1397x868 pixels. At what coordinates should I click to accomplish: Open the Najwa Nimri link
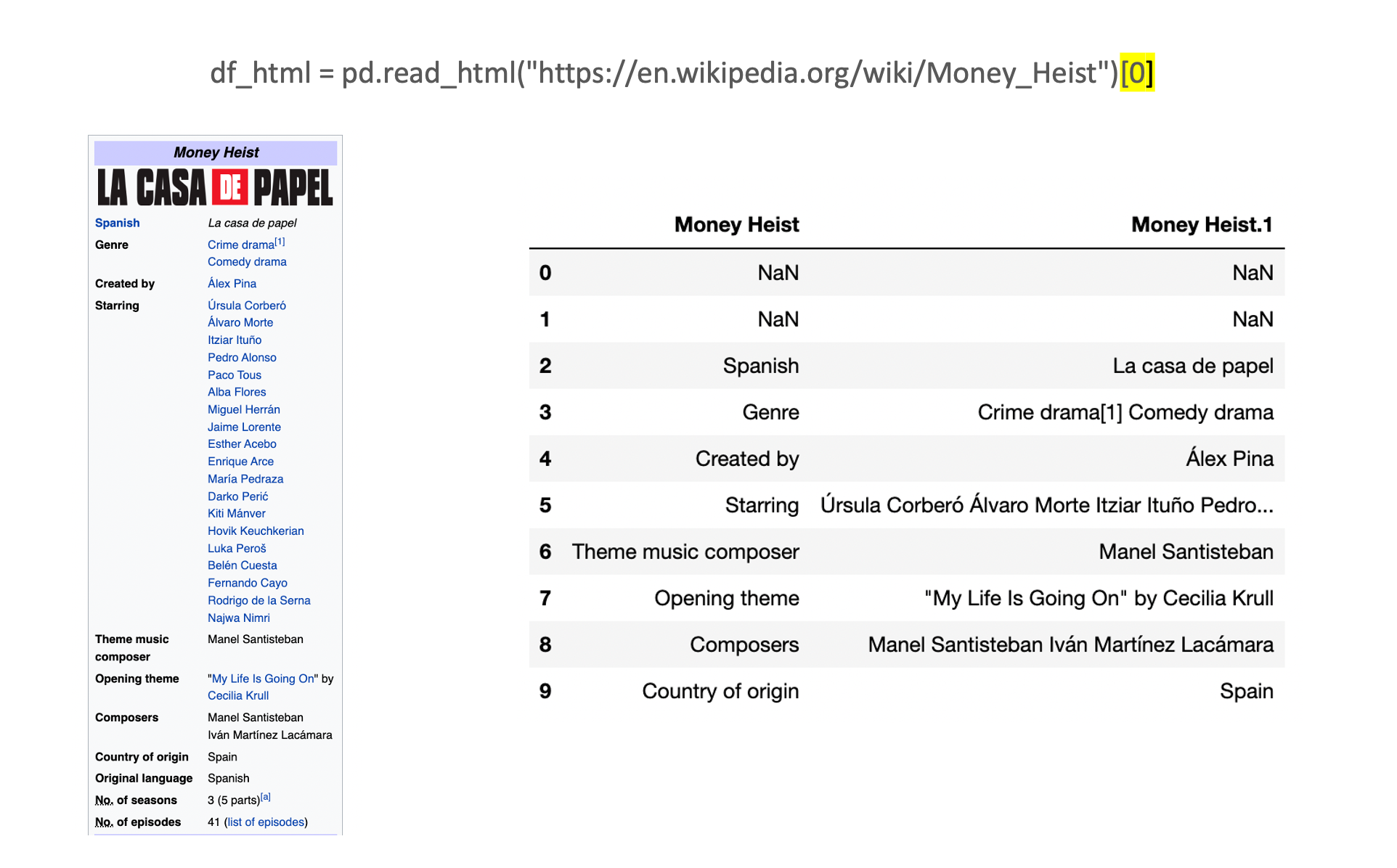[239, 618]
